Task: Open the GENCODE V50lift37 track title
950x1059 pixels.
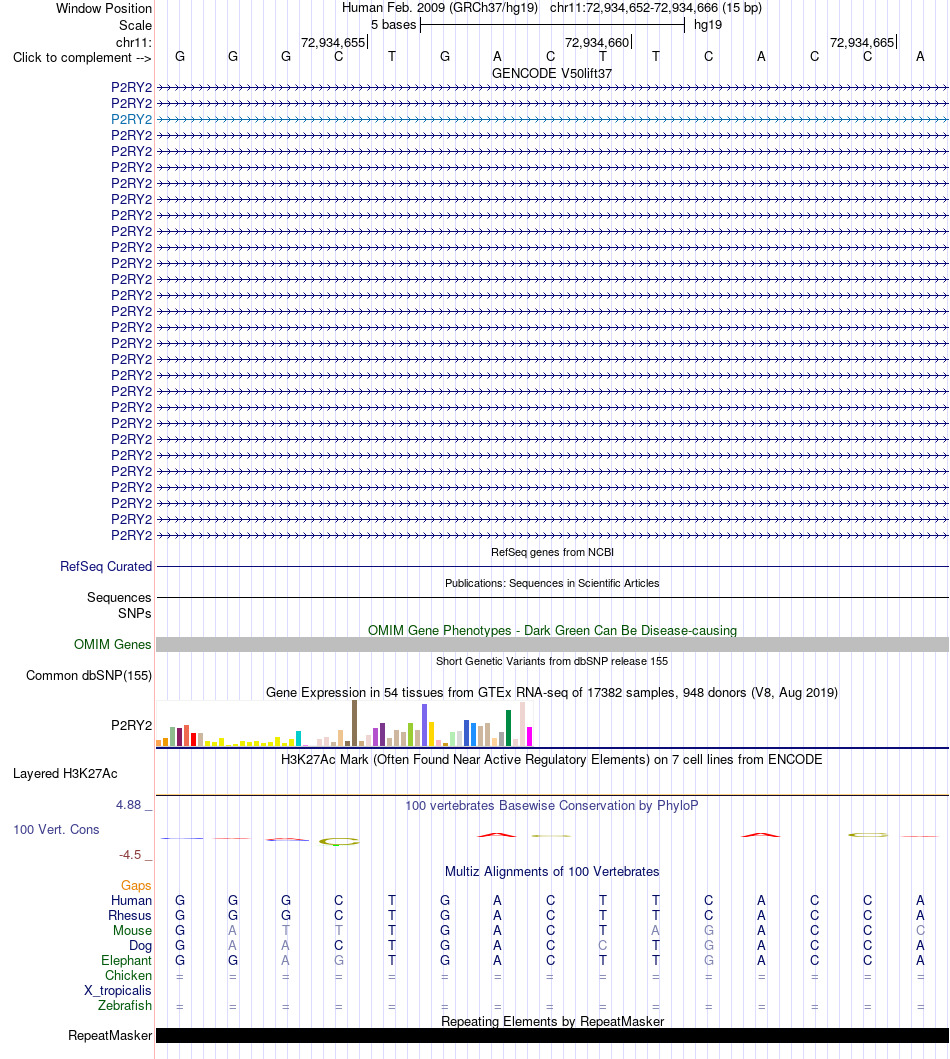Action: (x=552, y=74)
